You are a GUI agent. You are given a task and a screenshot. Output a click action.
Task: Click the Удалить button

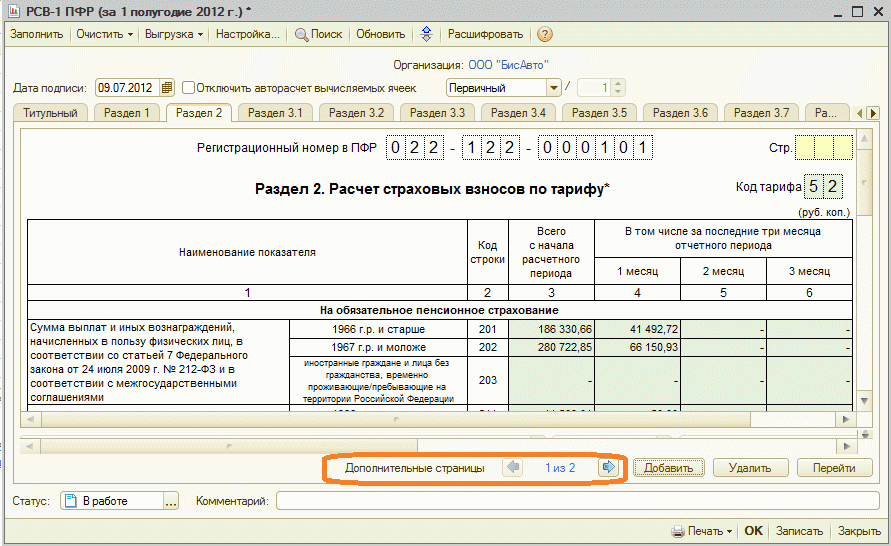tap(749, 468)
